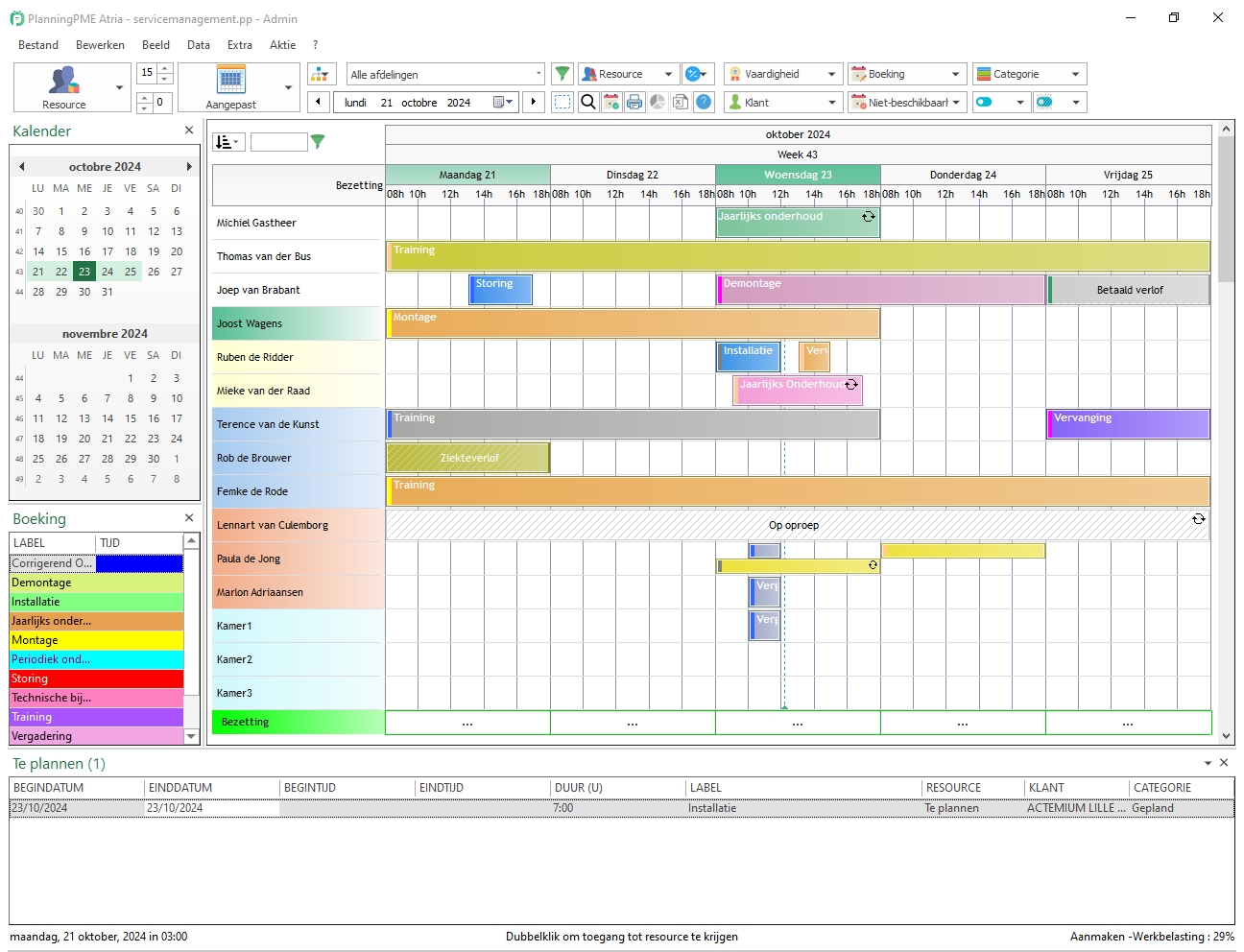The image size is (1244, 952).
Task: Select the Excel export icon
Action: click(681, 102)
